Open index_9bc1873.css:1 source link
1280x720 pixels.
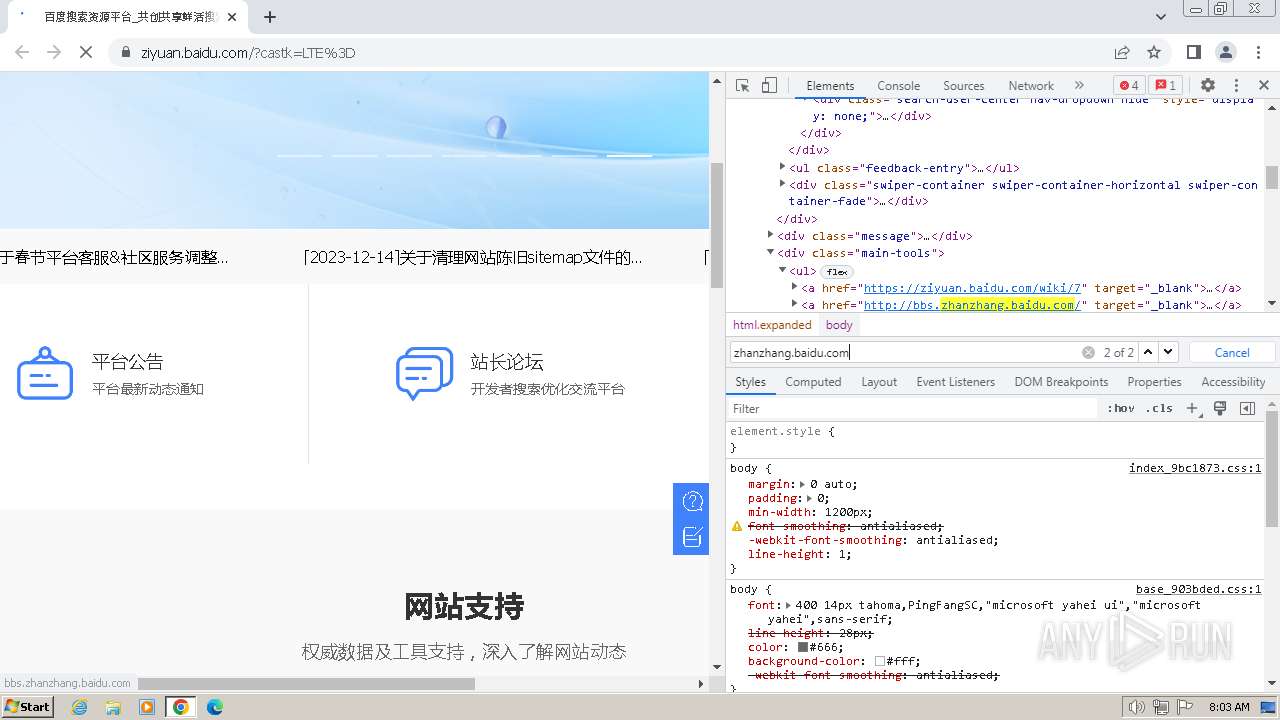click(1195, 468)
